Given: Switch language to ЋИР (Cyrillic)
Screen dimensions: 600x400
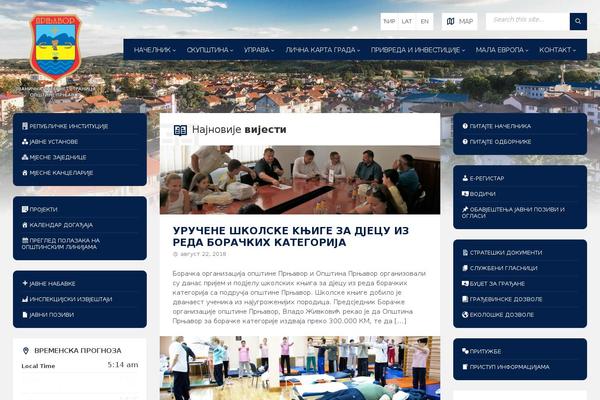Looking at the screenshot, I should pyautogui.click(x=389, y=21).
